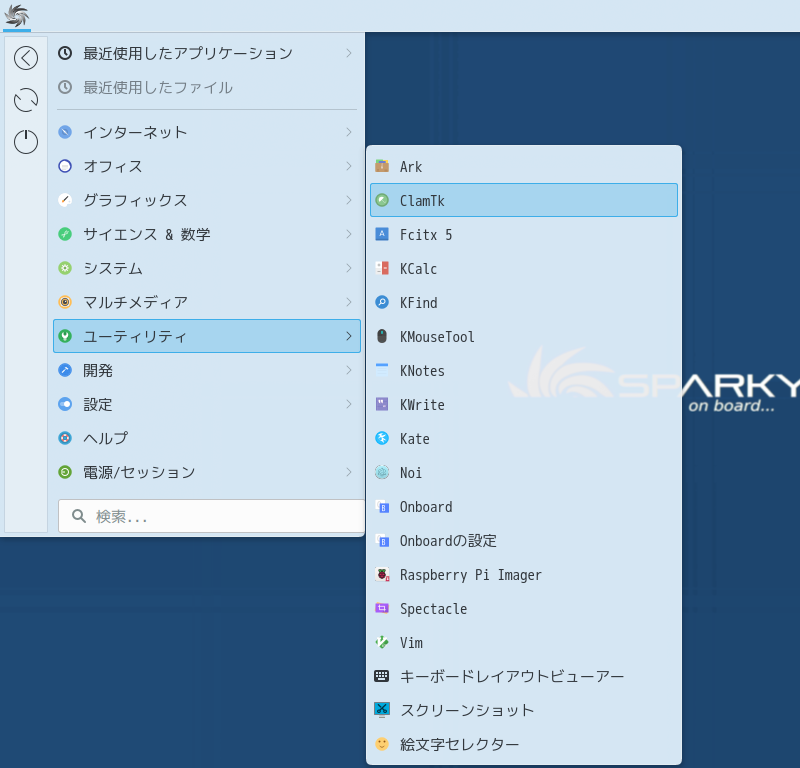Click the search magnifier icon
800x768 pixels.
79,516
